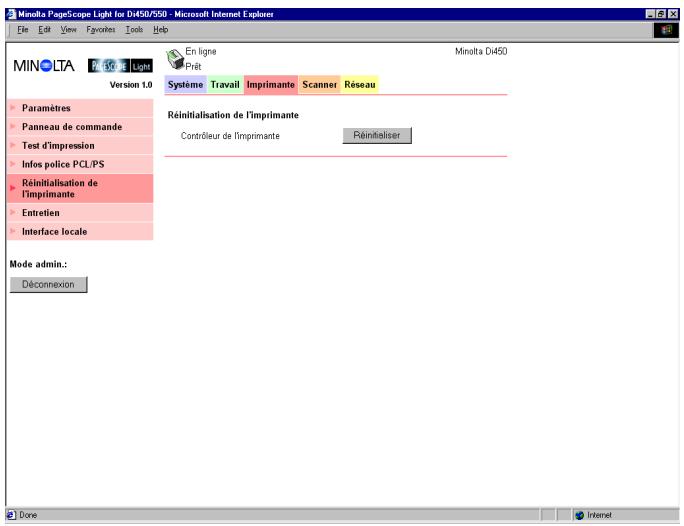Open the Edit menu

44,30
